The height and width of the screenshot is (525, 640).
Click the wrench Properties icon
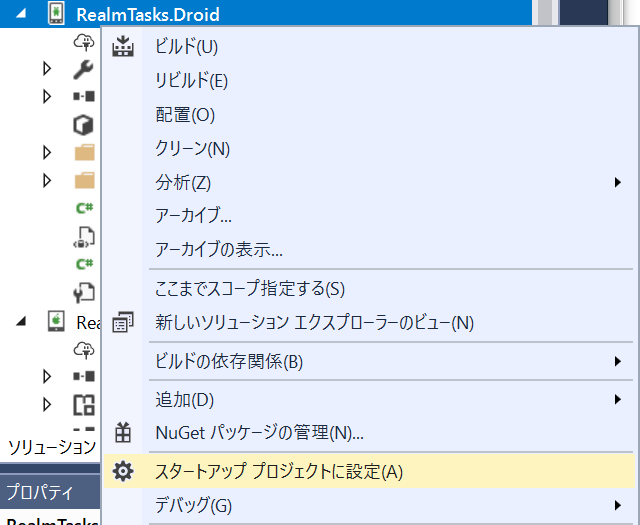[x=84, y=69]
